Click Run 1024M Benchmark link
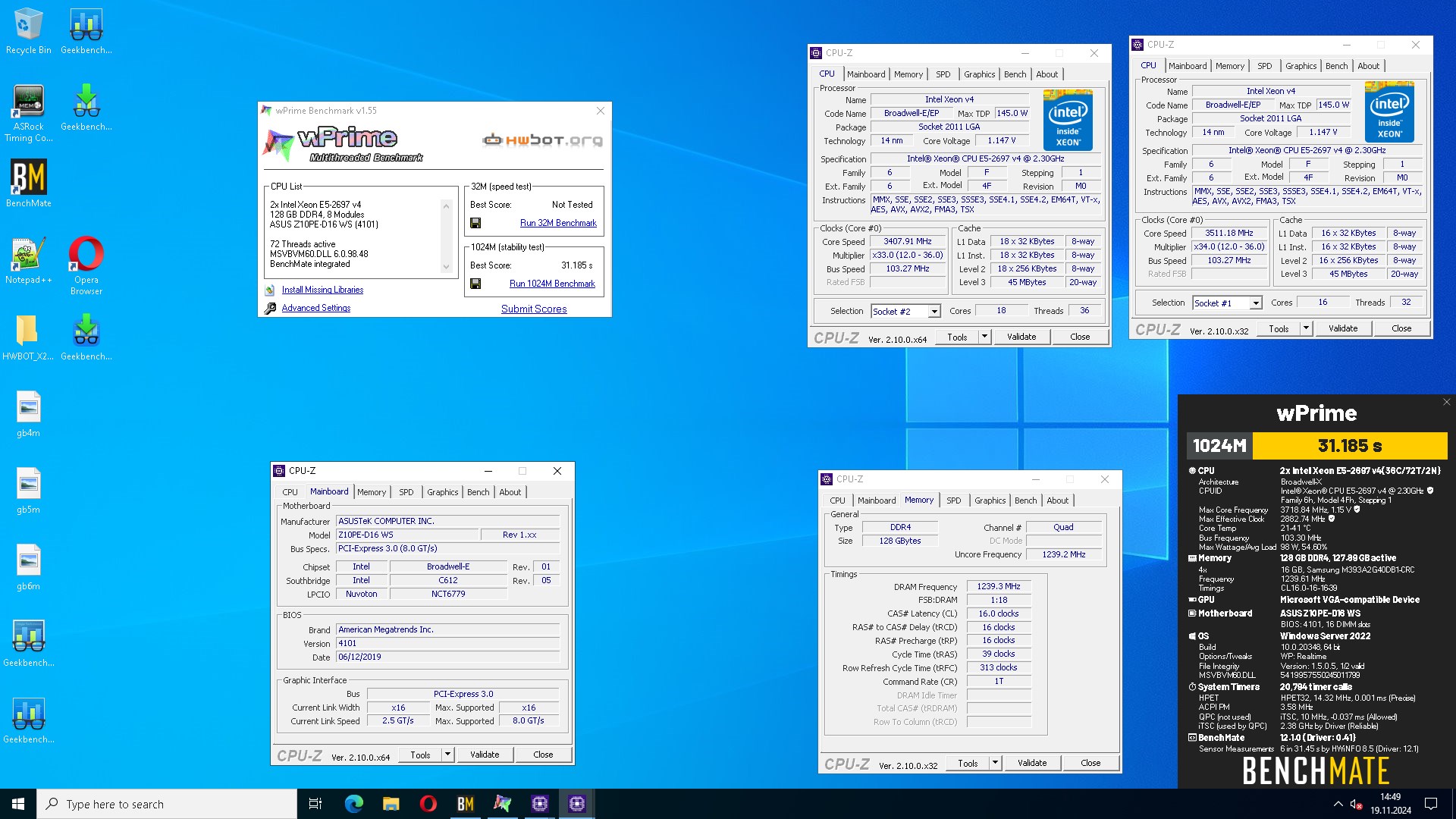Viewport: 1456px width, 819px height. (552, 284)
